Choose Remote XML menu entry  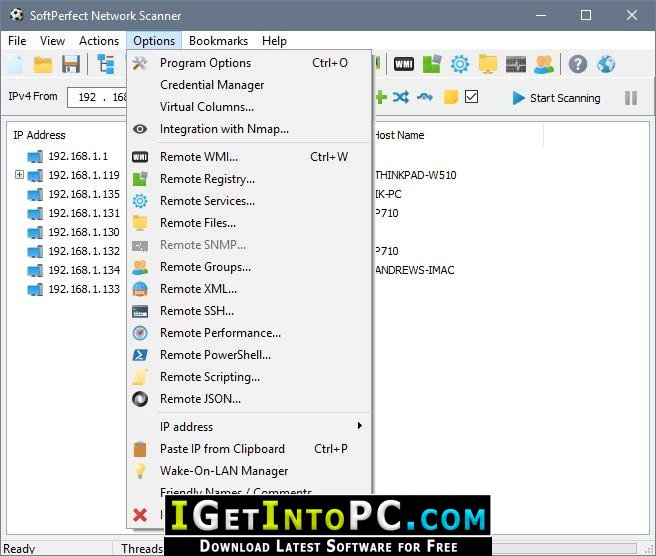click(x=249, y=289)
